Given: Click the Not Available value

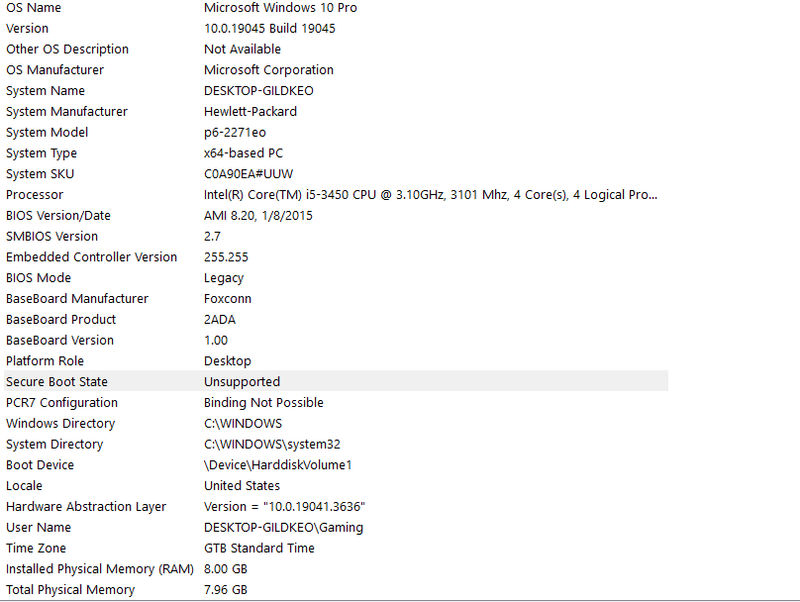Looking at the screenshot, I should 242,49.
